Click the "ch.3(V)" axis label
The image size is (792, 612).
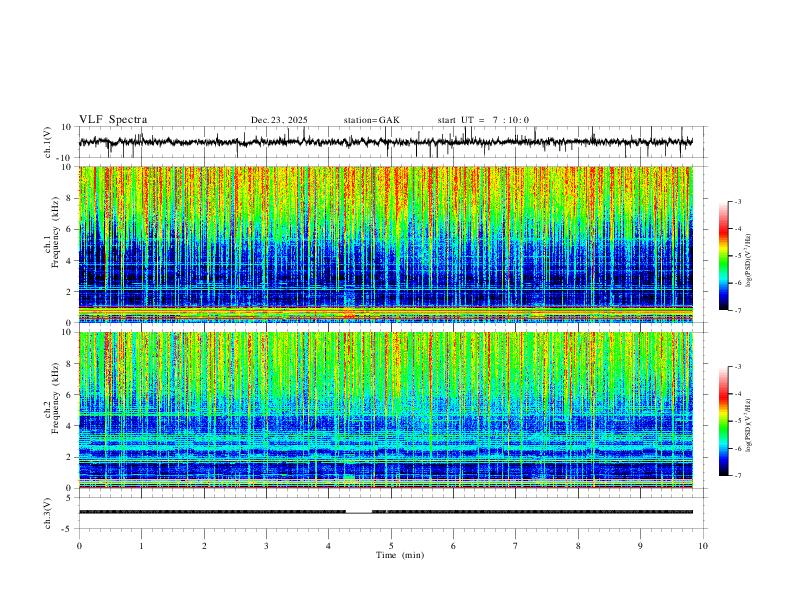tap(47, 513)
